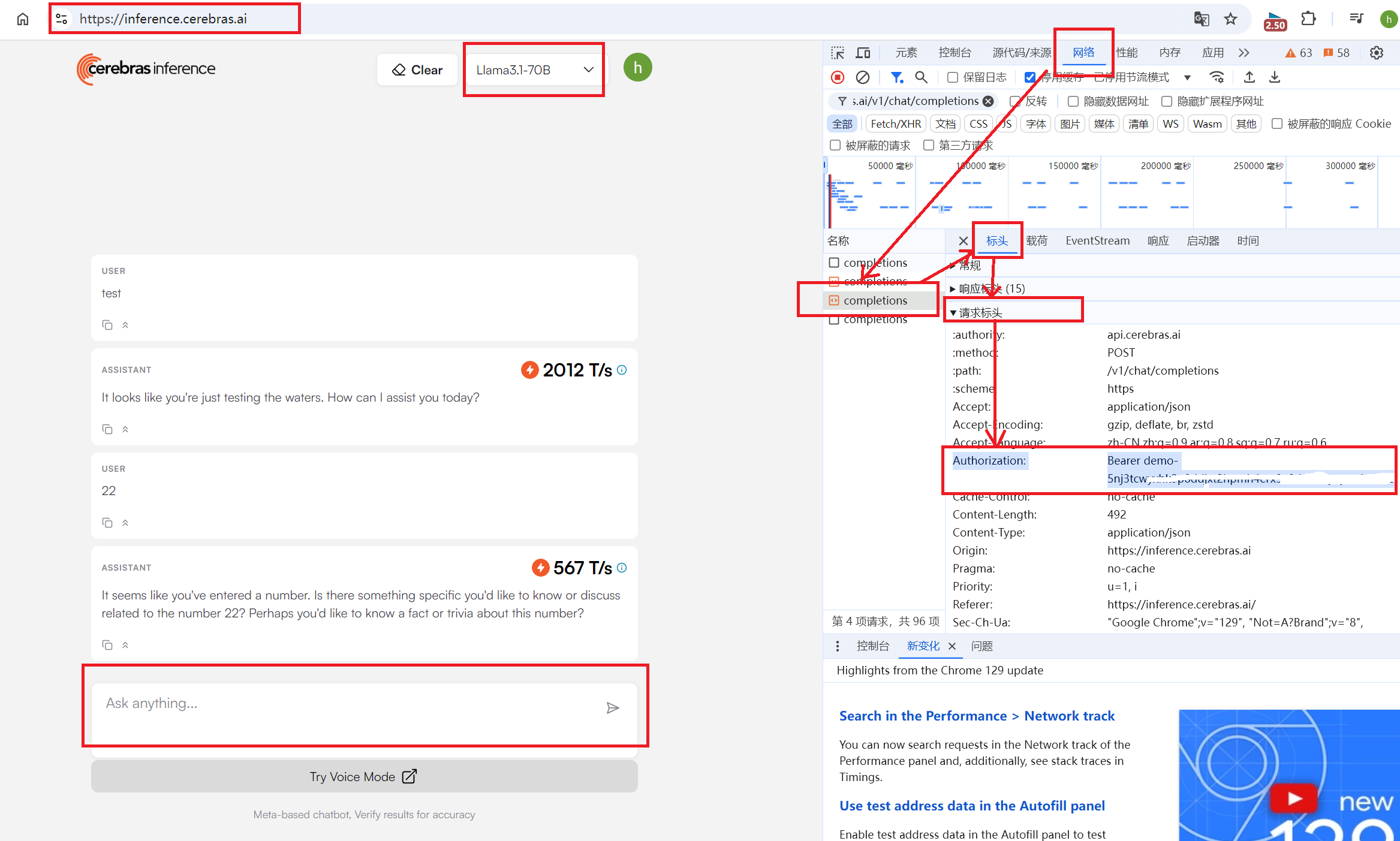Send the message with the arrow icon
Viewport: 1400px width, 841px height.
[613, 708]
